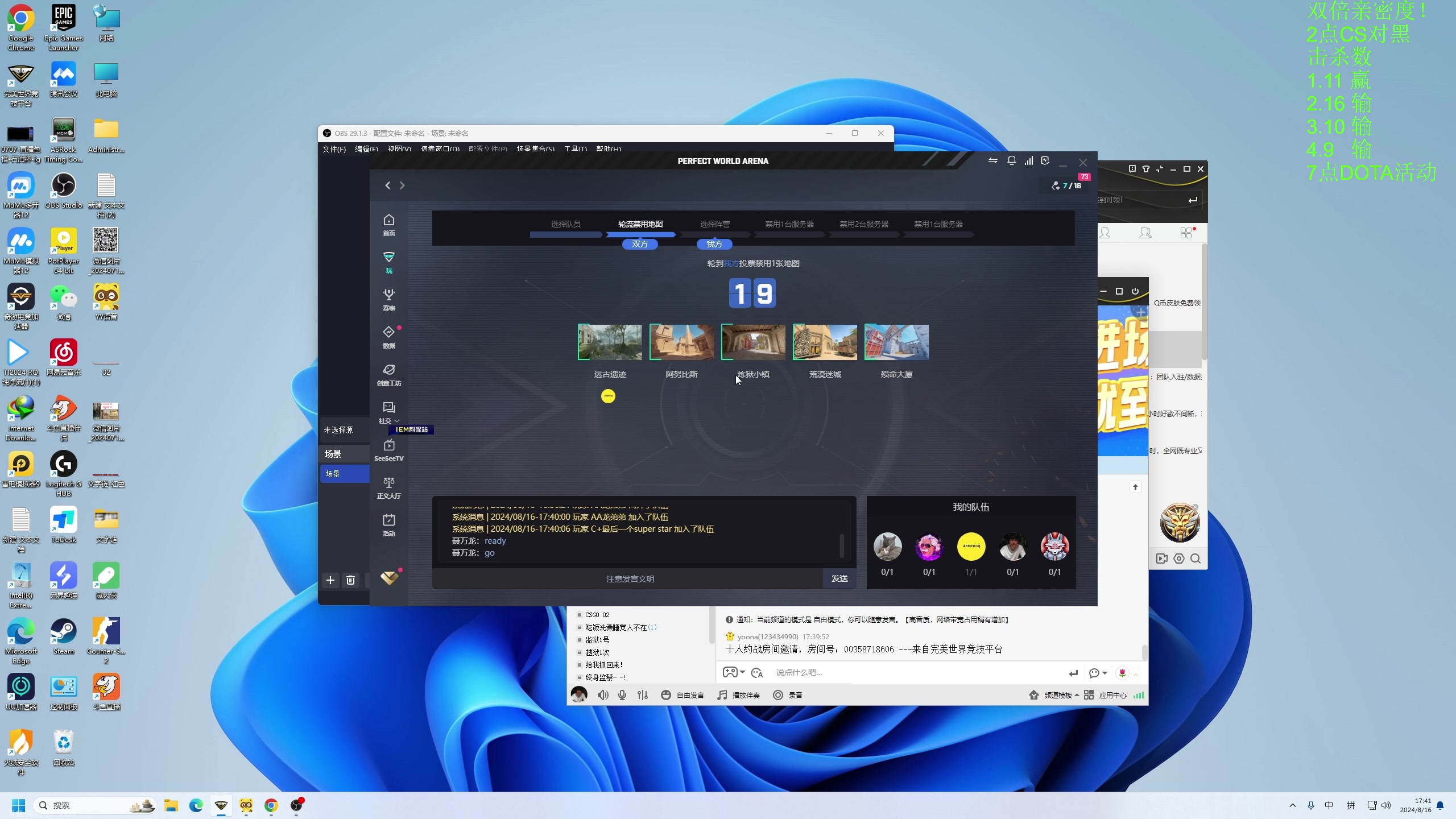Select the 选择阵营 step tab

(x=715, y=224)
